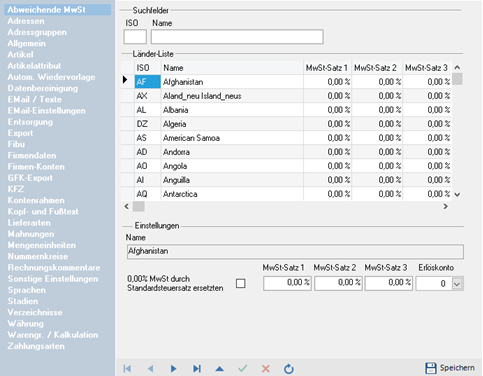
Task: Go to previous record arrow
Action: tap(150, 368)
